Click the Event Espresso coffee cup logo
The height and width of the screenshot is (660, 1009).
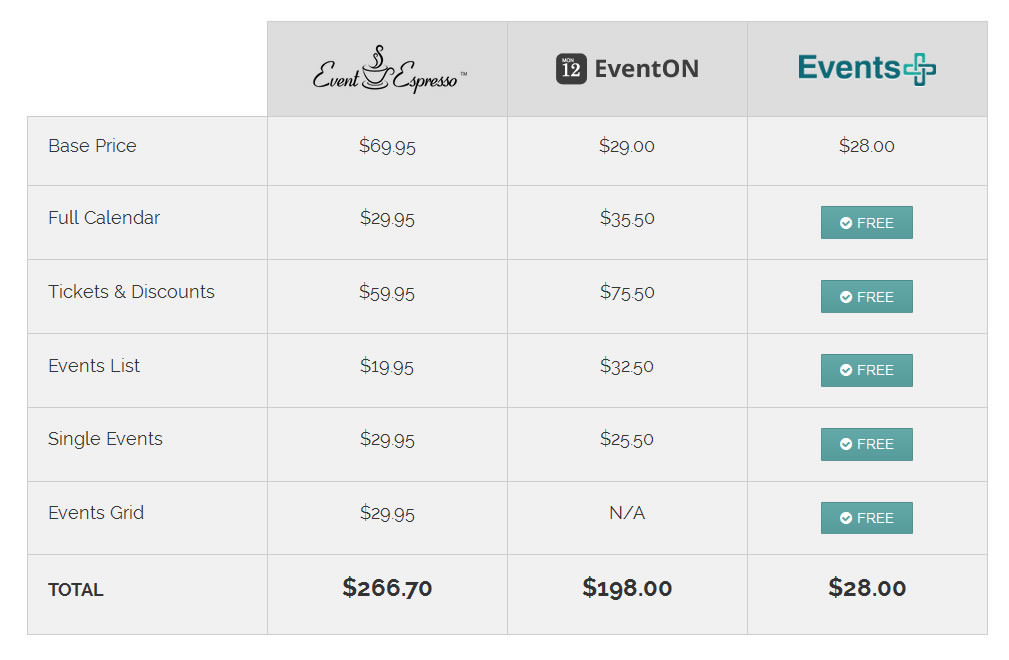tap(388, 69)
